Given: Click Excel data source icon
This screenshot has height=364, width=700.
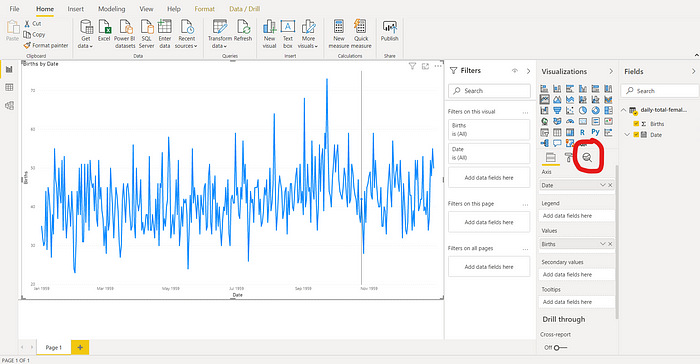Looking at the screenshot, I should pos(104,31).
